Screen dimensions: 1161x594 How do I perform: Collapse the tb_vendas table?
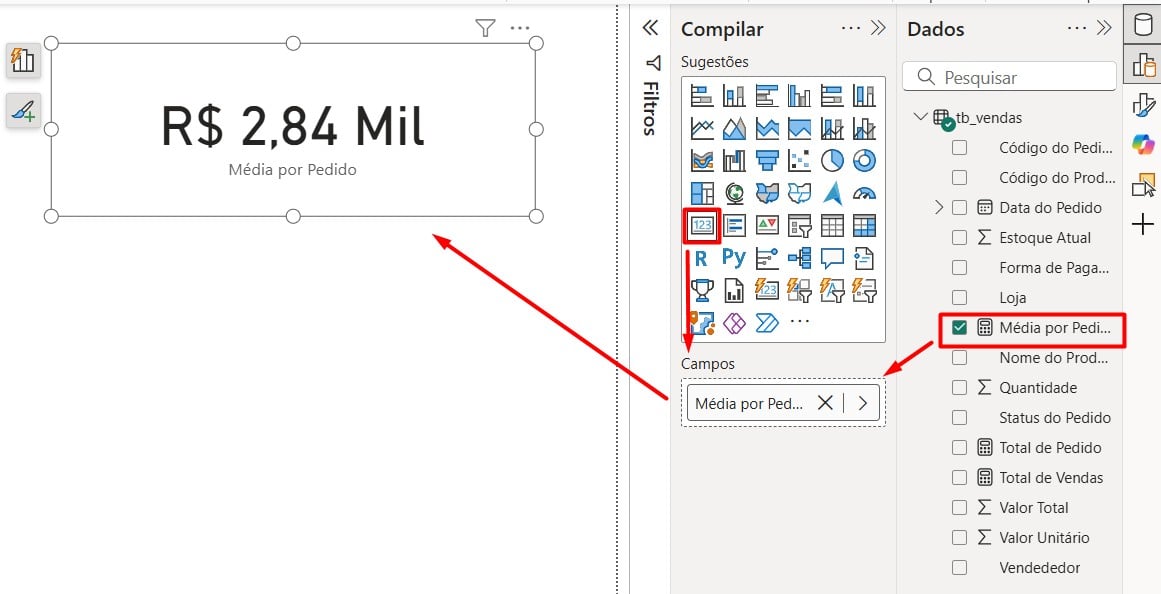(921, 117)
